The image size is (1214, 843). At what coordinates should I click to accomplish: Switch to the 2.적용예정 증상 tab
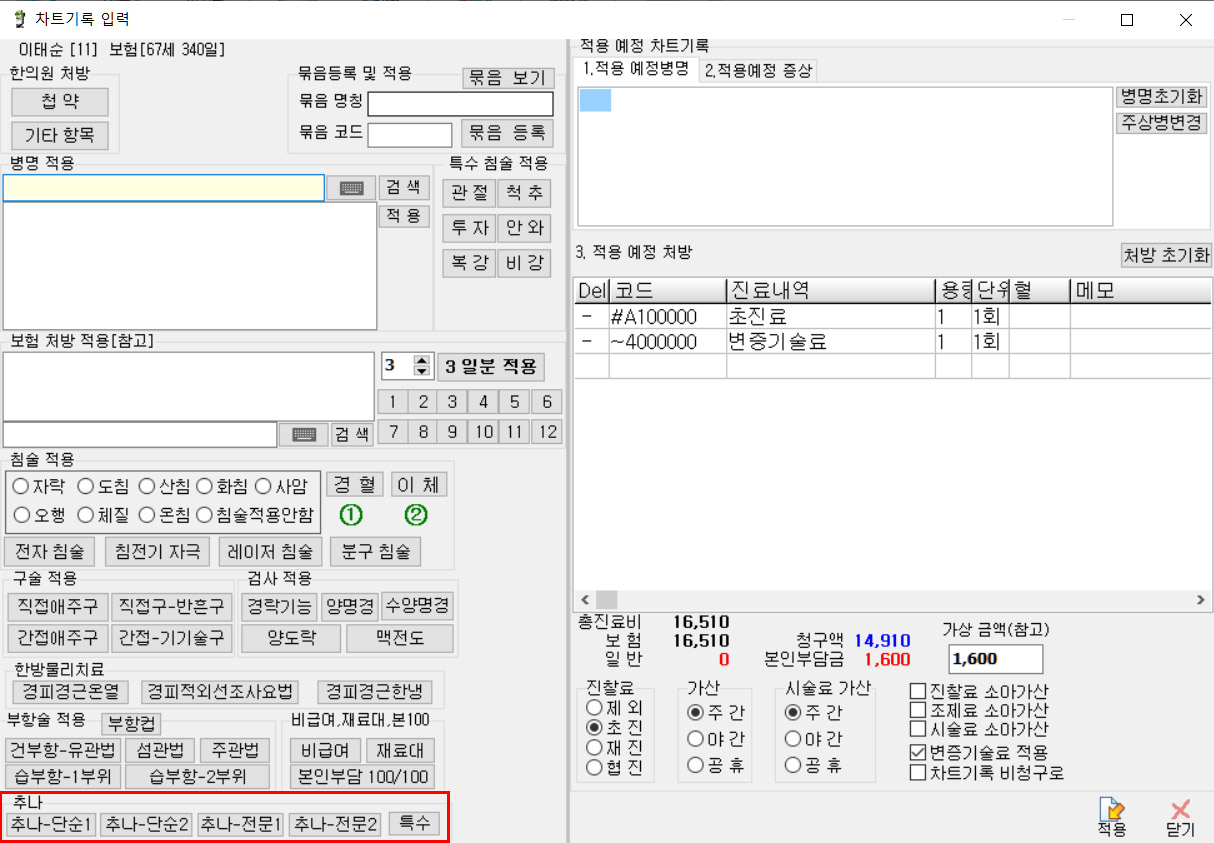758,70
